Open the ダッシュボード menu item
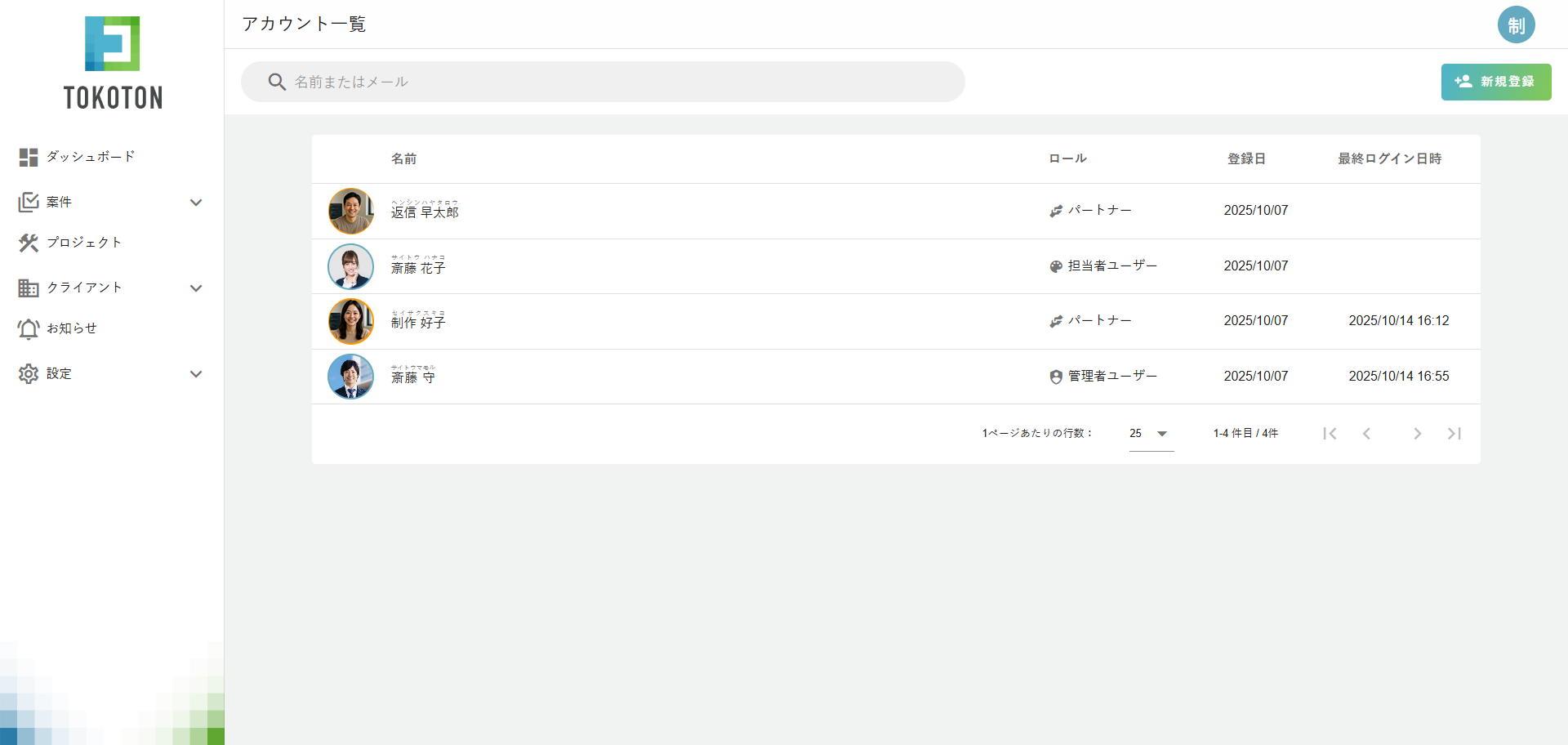The image size is (1568, 745). point(90,157)
